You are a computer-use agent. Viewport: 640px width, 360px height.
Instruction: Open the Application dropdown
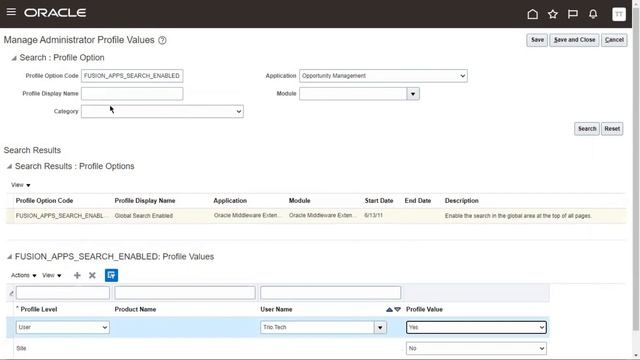[x=383, y=76]
